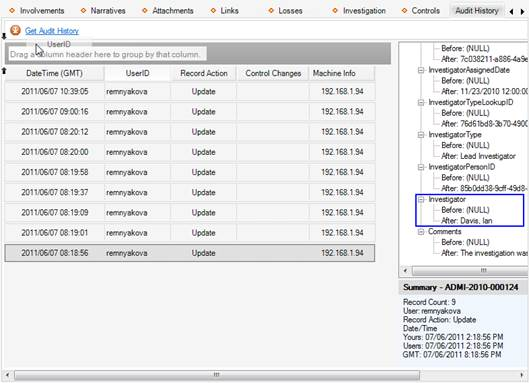
Task: Click the 192.168.1.94 cell in the 10:39:05 row
Action: [342, 91]
